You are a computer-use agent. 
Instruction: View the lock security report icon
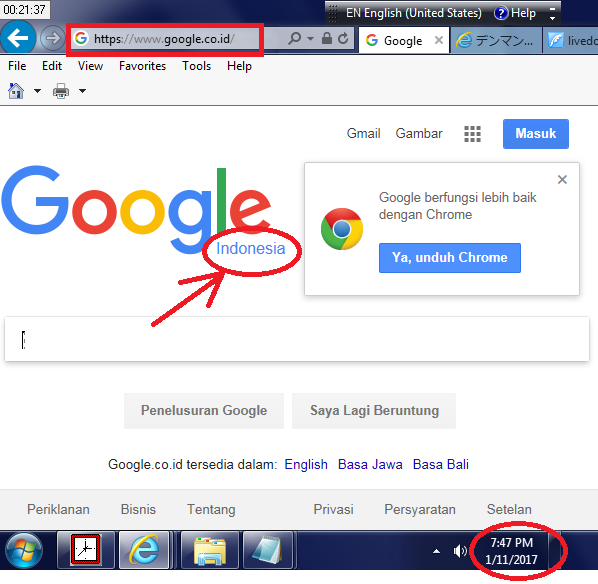[326, 38]
